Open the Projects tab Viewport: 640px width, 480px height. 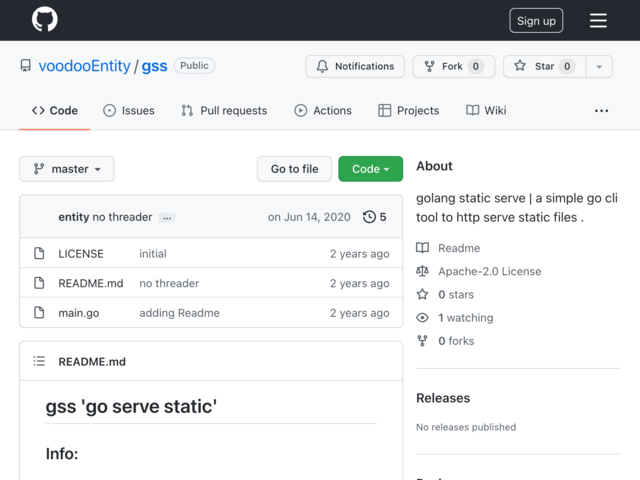point(409,111)
